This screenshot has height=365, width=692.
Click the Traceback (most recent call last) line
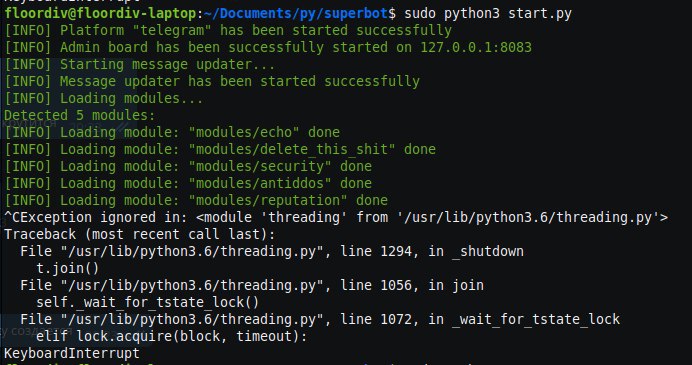[140, 234]
